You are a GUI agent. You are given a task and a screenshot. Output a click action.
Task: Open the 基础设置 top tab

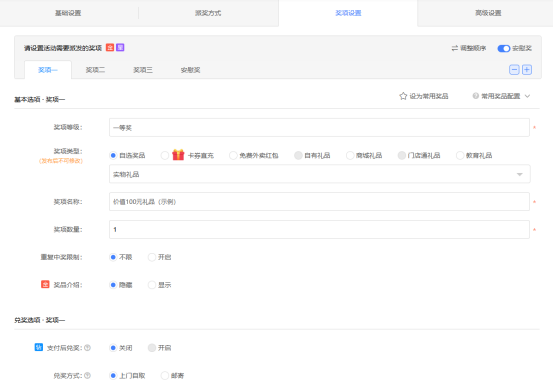click(68, 13)
